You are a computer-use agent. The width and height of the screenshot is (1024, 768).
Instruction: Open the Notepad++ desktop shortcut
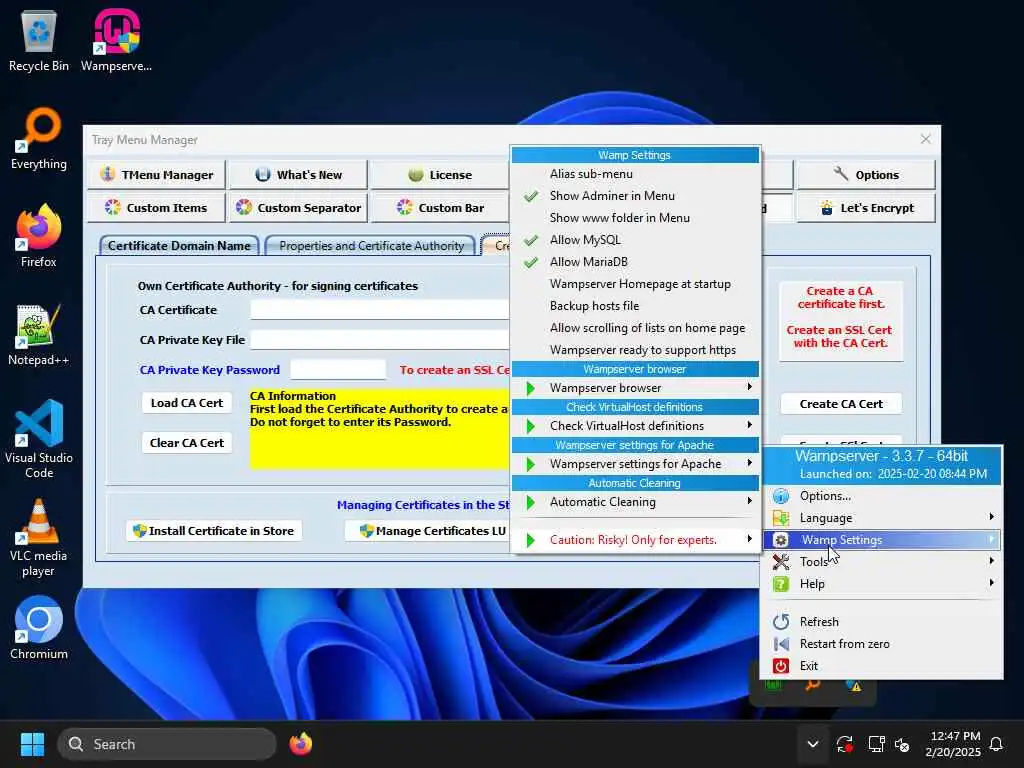click(39, 334)
